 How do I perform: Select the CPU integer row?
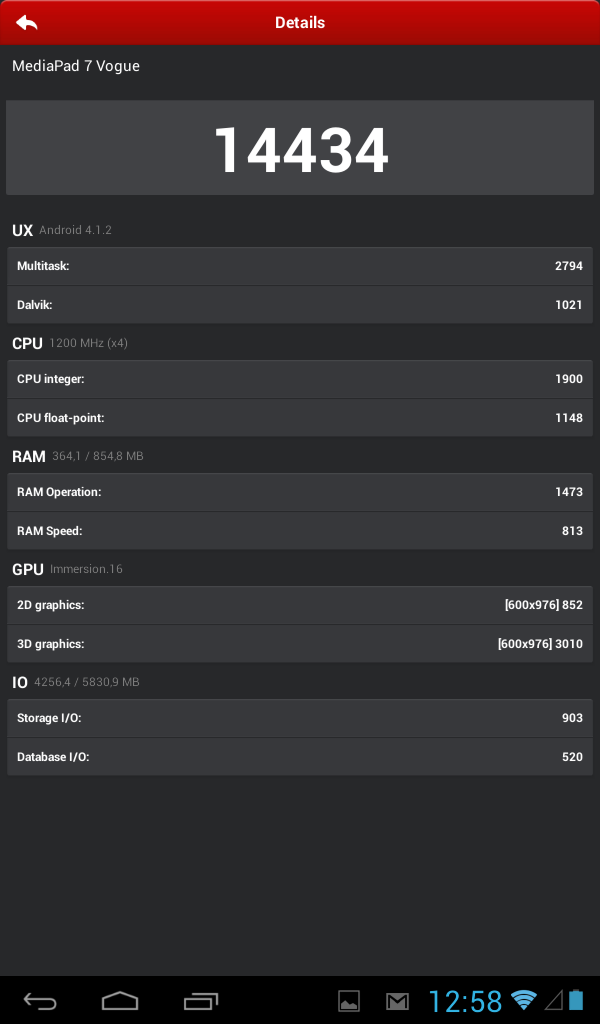(x=300, y=379)
